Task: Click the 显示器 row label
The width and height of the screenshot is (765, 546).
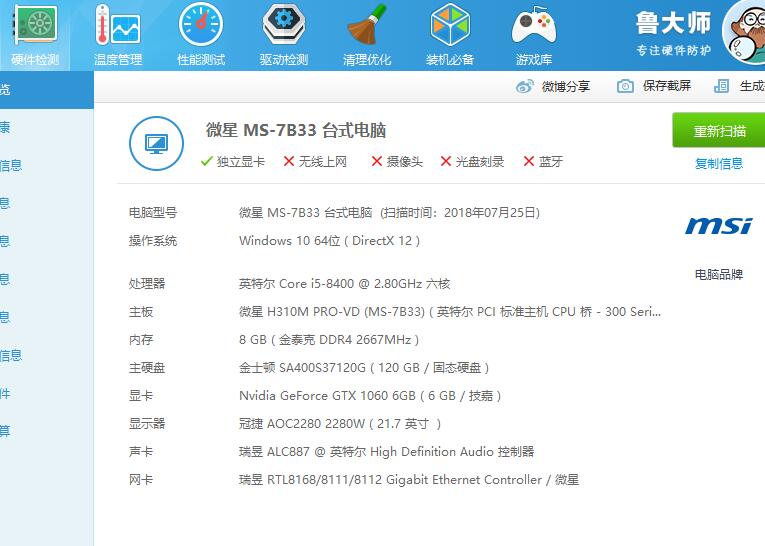Action: (147, 424)
